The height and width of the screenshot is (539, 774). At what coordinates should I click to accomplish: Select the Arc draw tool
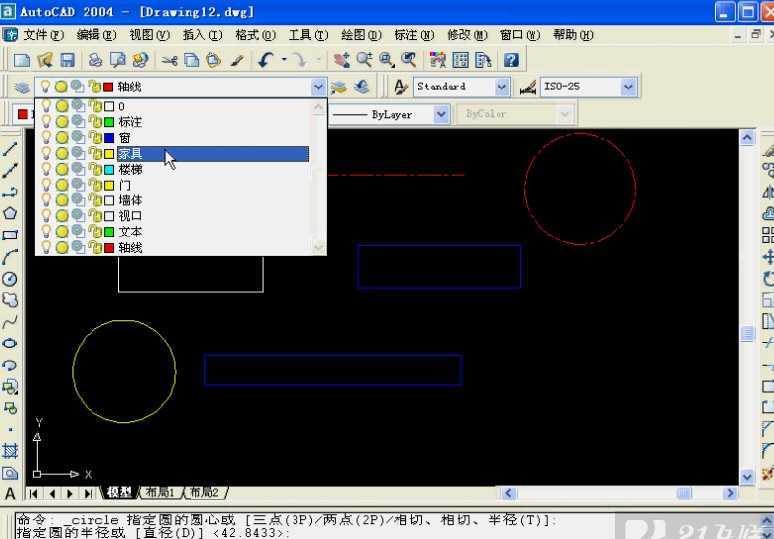[10, 257]
